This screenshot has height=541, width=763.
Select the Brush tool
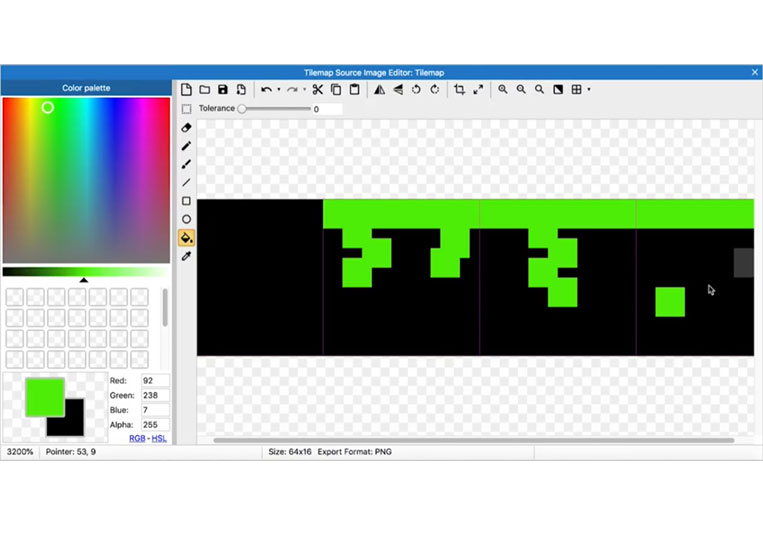(x=186, y=164)
